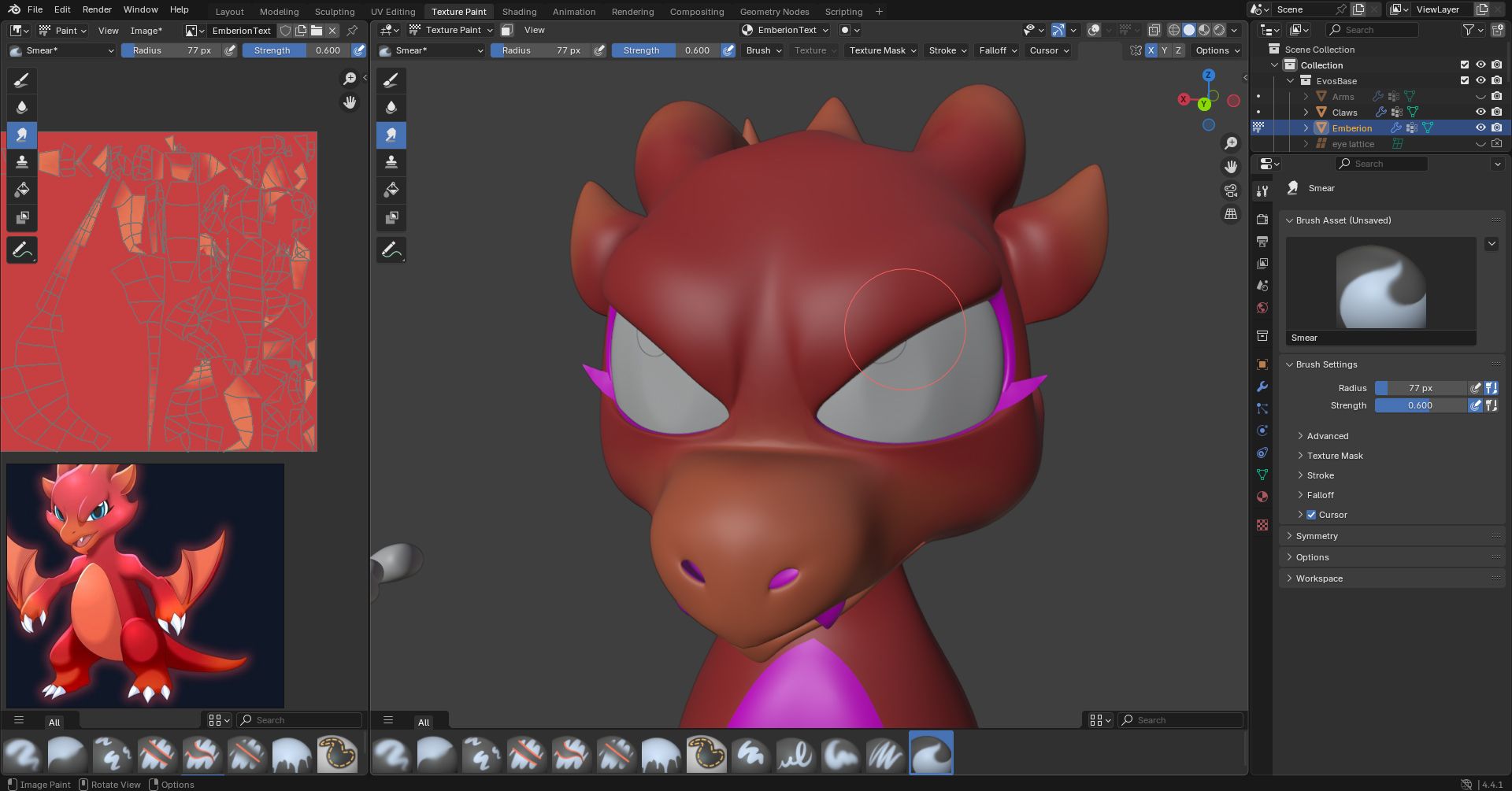Open the Output properties tab

1262,242
